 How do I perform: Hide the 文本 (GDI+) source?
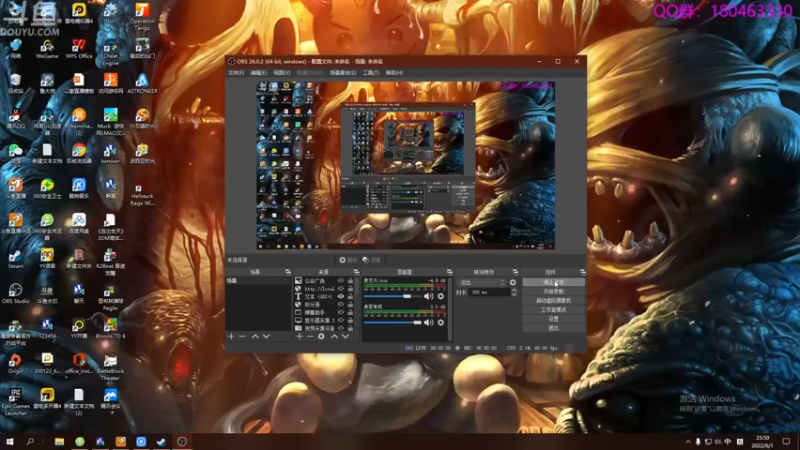point(341,296)
